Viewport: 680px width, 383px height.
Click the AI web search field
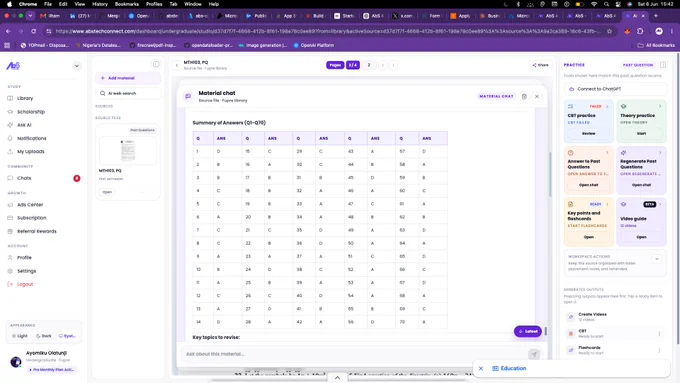coord(128,93)
